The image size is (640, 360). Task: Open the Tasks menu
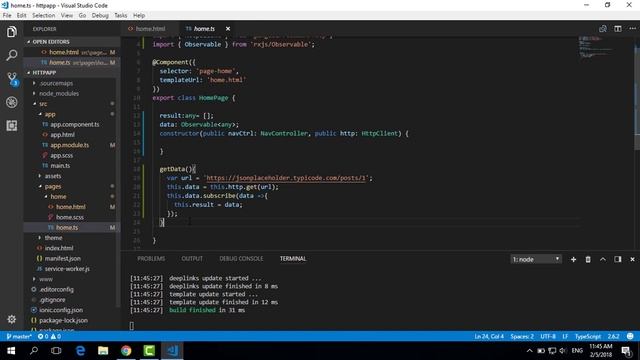(x=120, y=15)
